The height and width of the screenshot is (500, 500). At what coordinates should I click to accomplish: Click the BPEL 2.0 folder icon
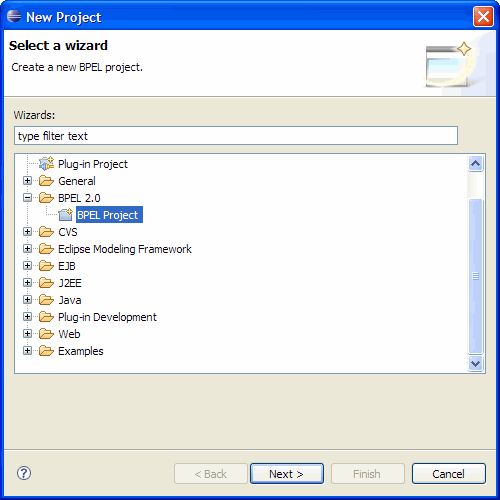pos(46,198)
